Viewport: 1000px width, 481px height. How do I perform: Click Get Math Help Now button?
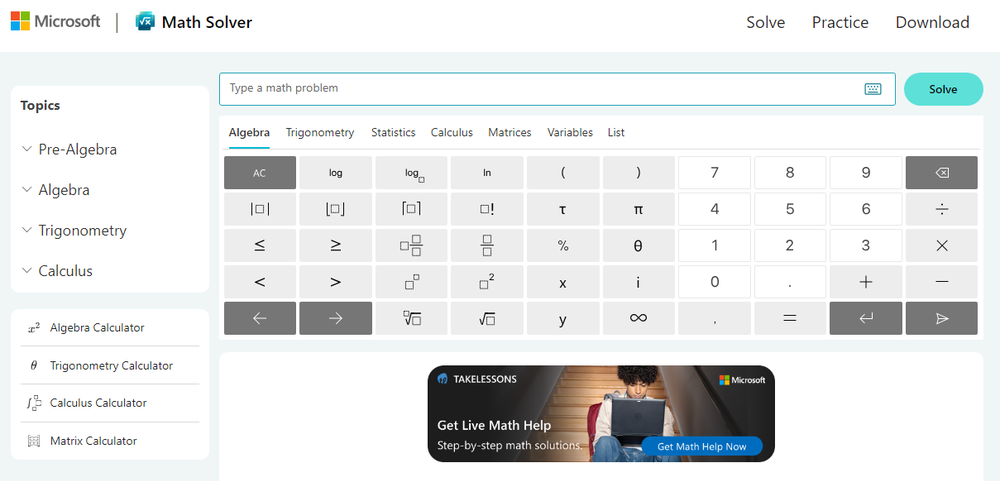click(702, 447)
